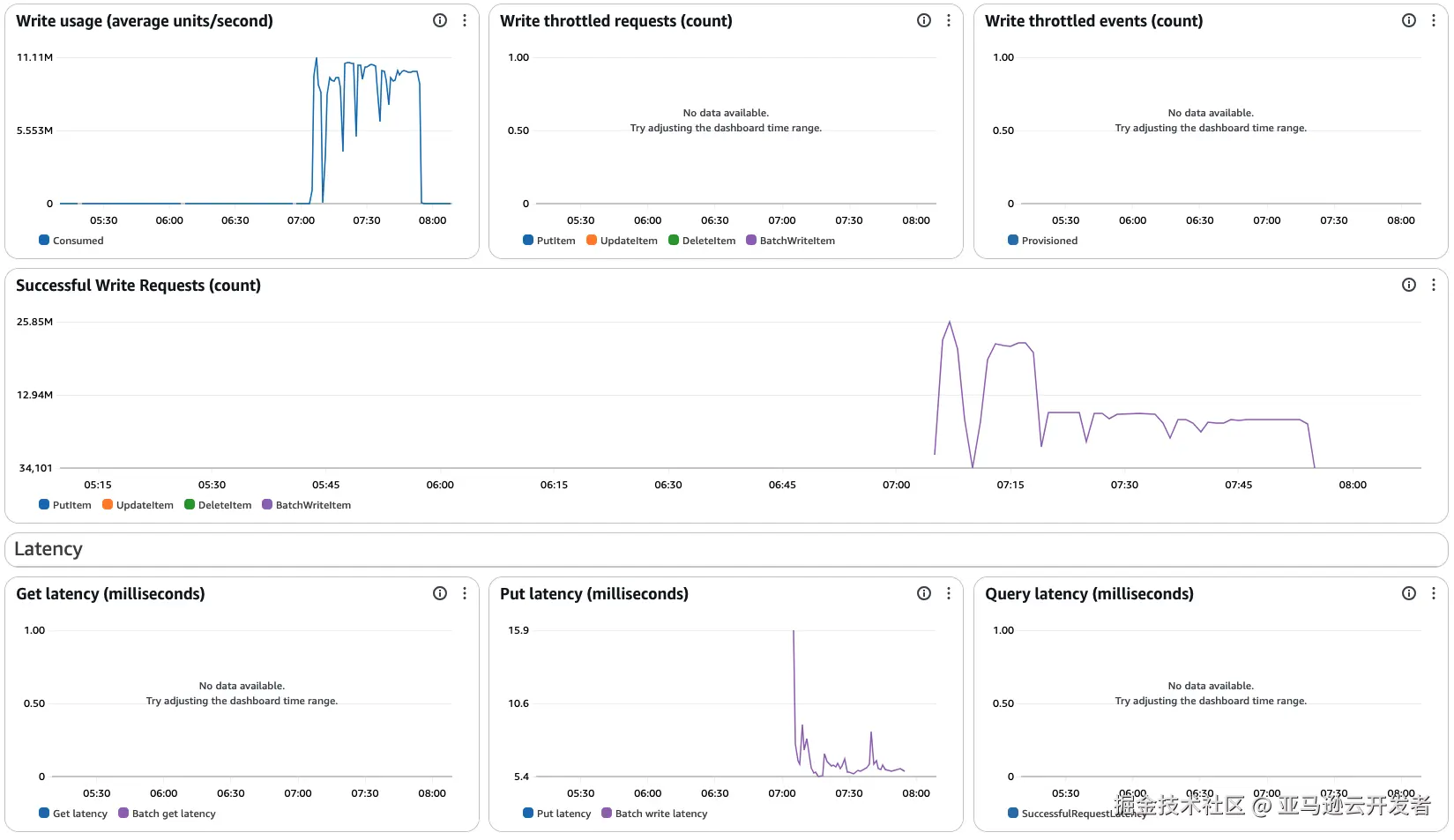The height and width of the screenshot is (840, 1454).
Task: Show info for Get latency widget
Action: tap(440, 593)
